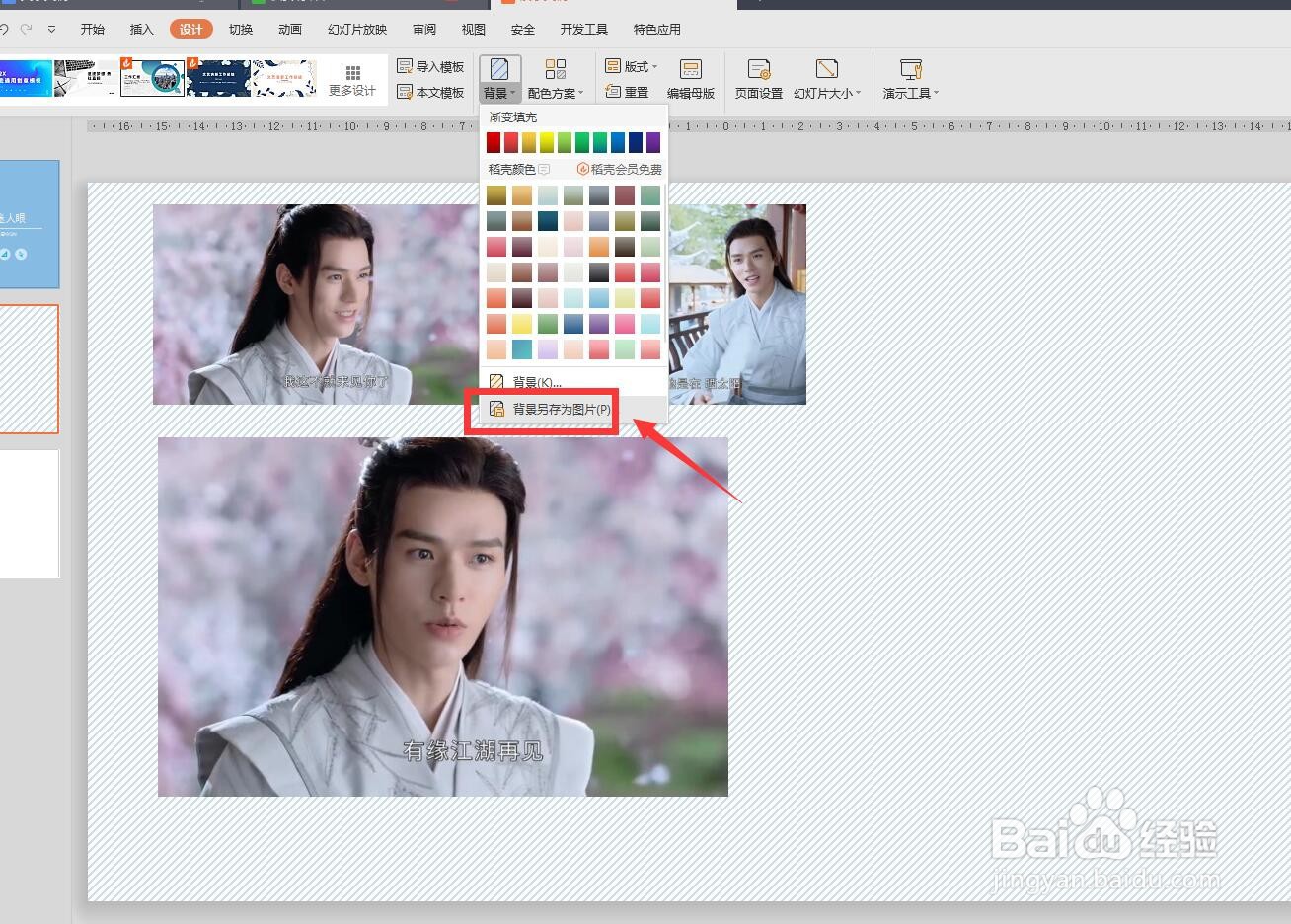Switch to the 动画 ribbon tab

pyautogui.click(x=290, y=29)
